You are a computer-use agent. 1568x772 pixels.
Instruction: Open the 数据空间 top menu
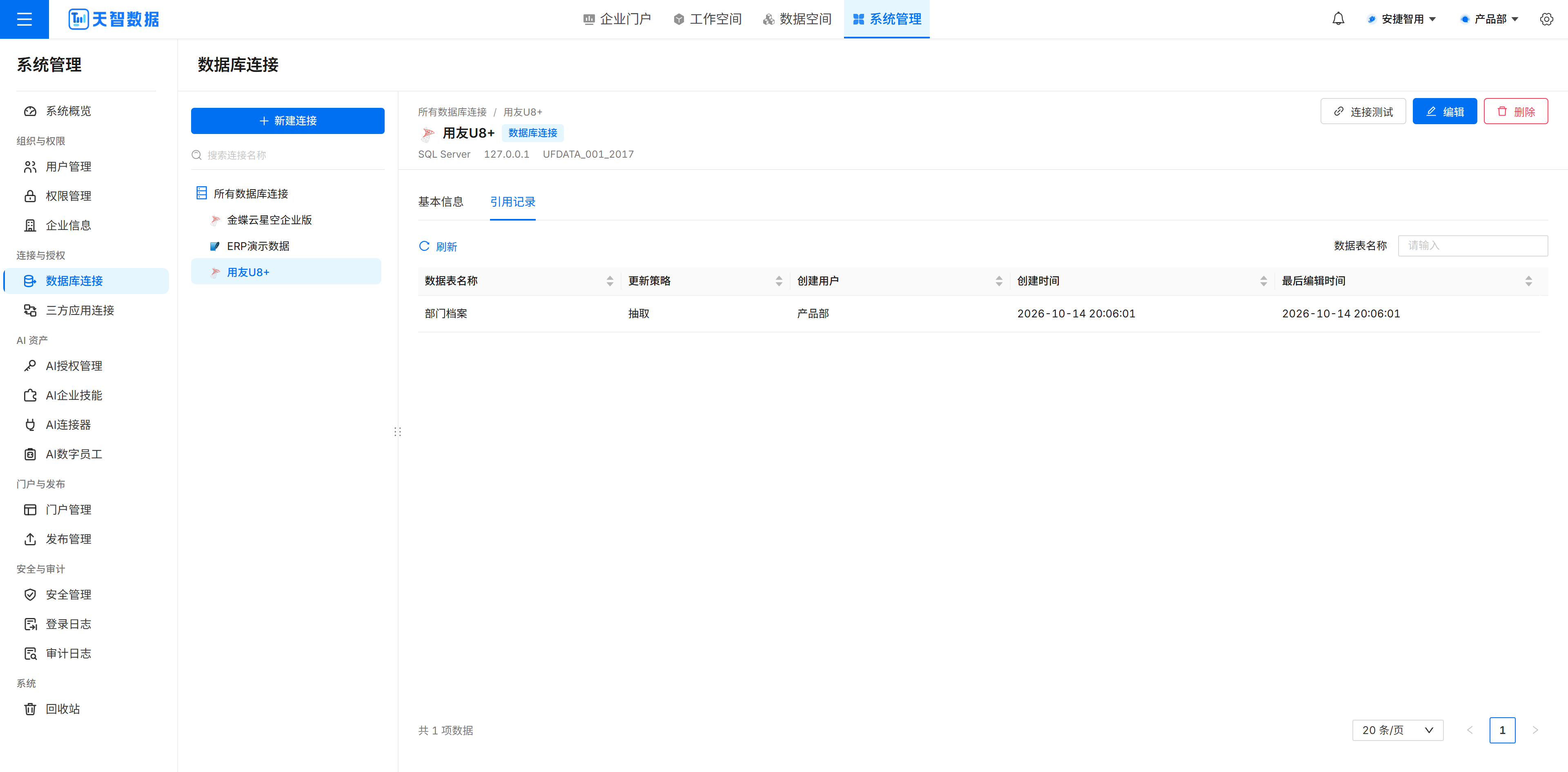click(x=797, y=19)
